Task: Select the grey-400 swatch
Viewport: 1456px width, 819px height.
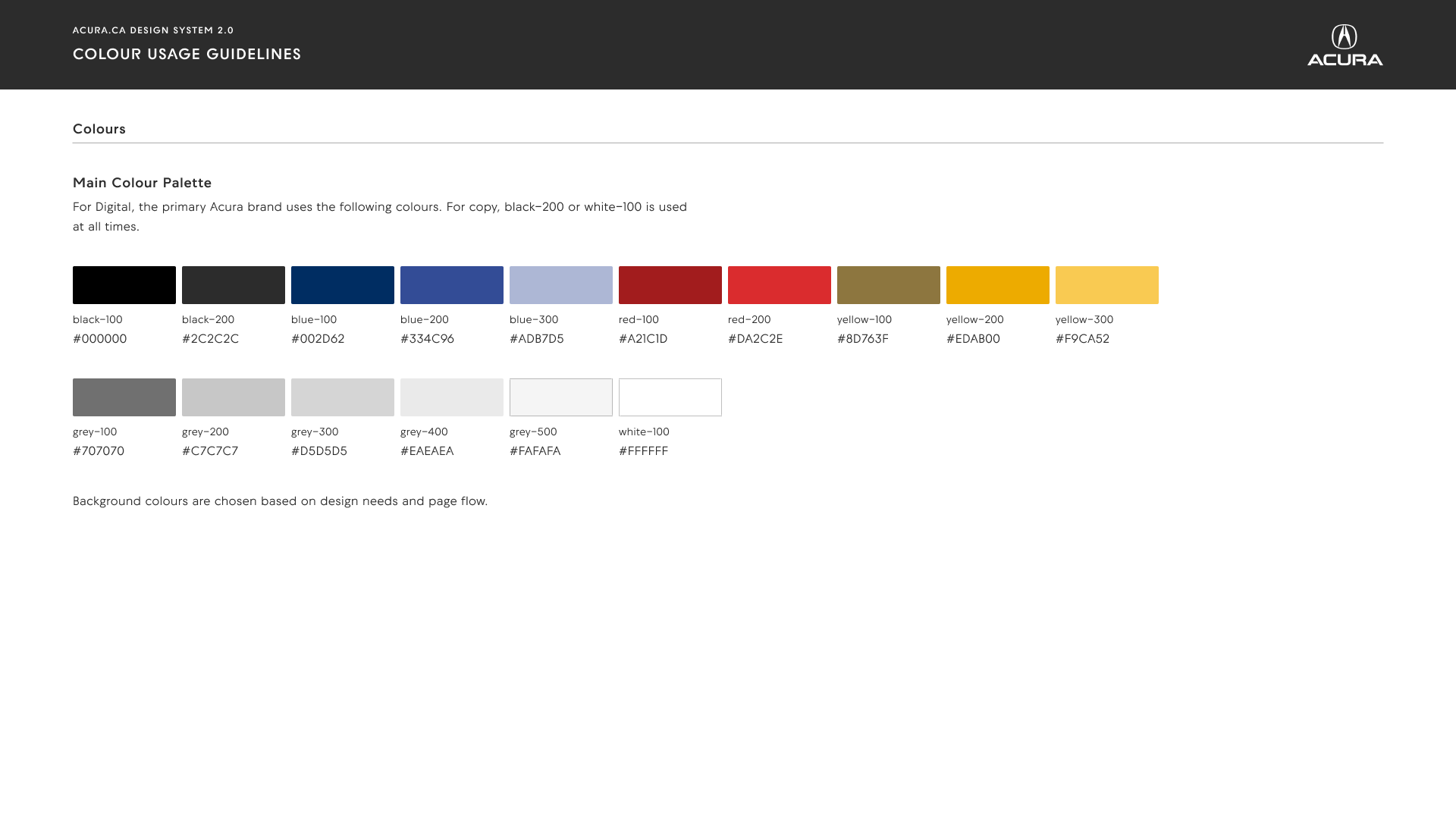Action: pyautogui.click(x=452, y=397)
